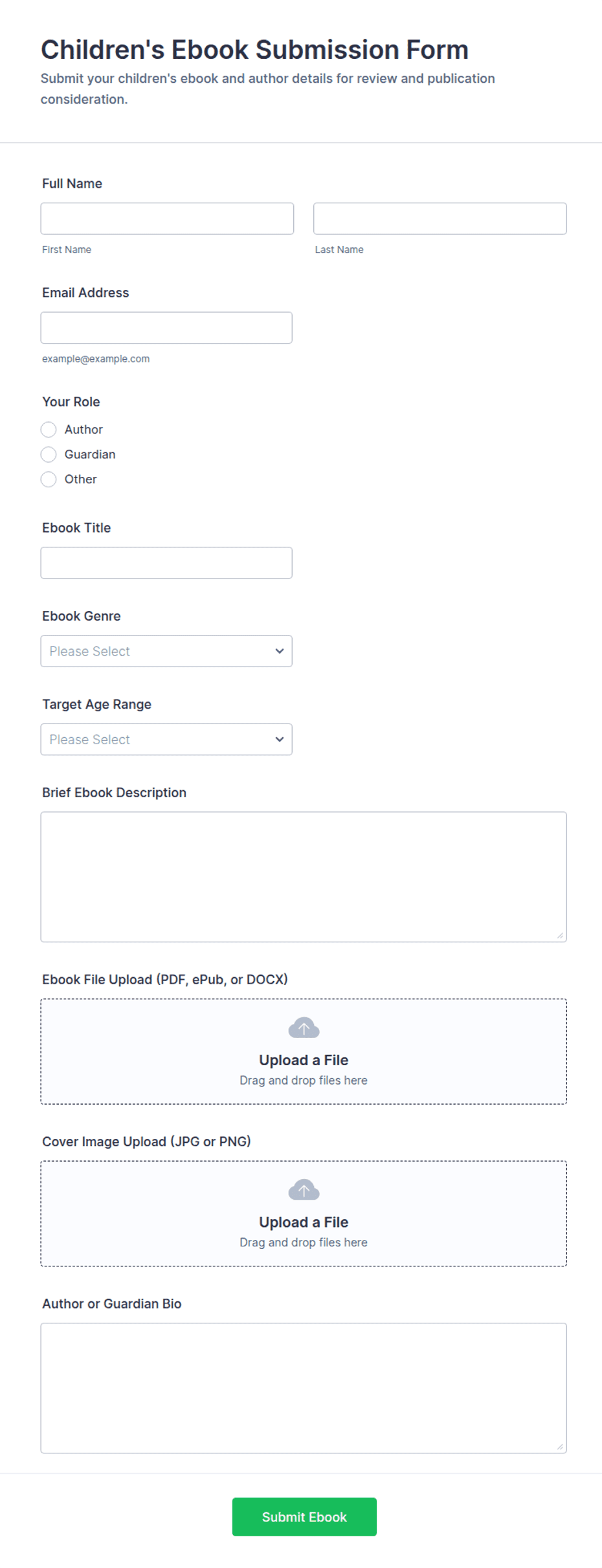Click the Author or Guardian Bio resize handle
This screenshot has width=602, height=1568.
560,1446
